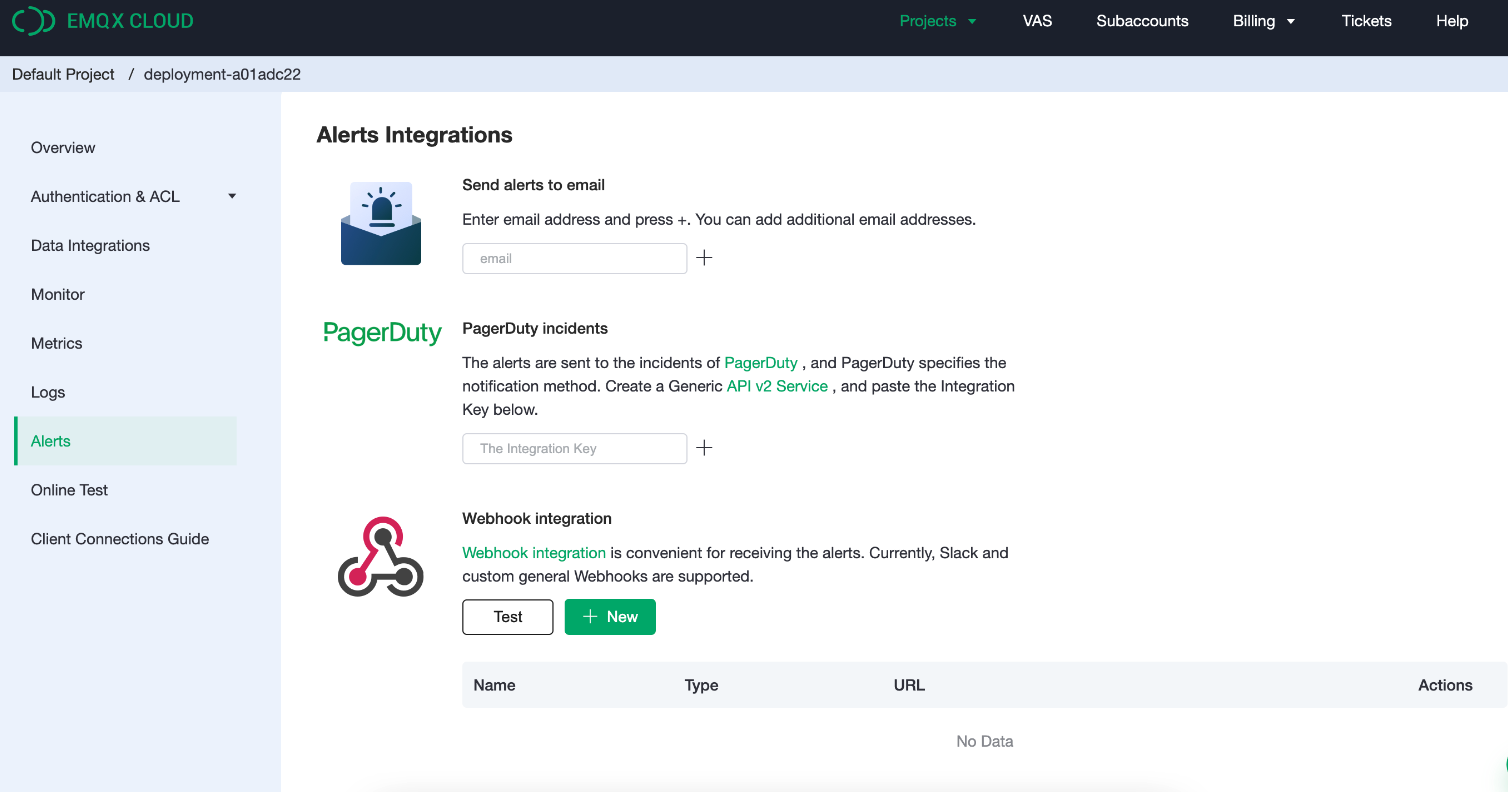Click the 'Webhook integration' section title
1508x792 pixels.
(537, 519)
